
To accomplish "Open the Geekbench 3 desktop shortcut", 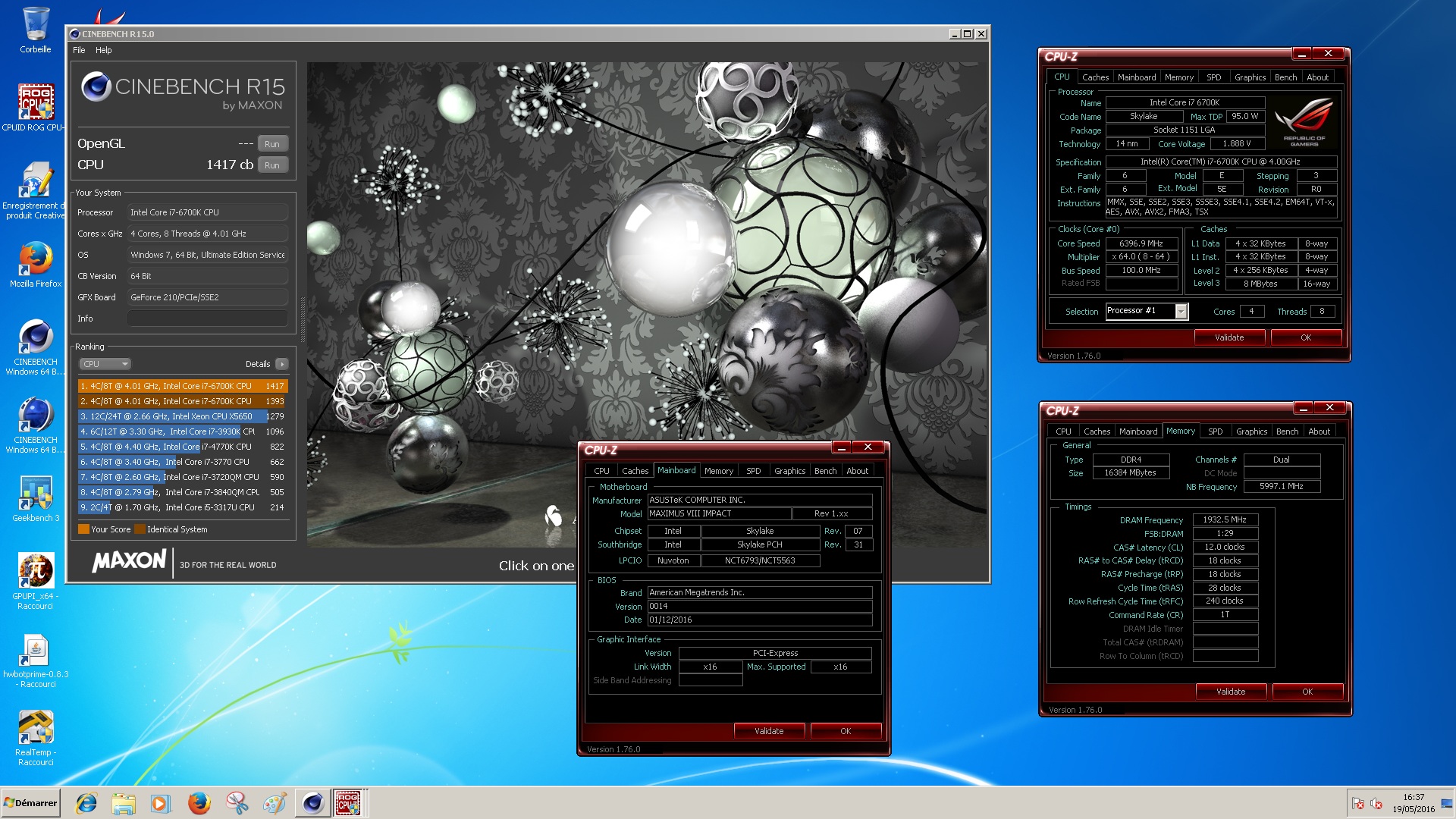I will 36,498.
